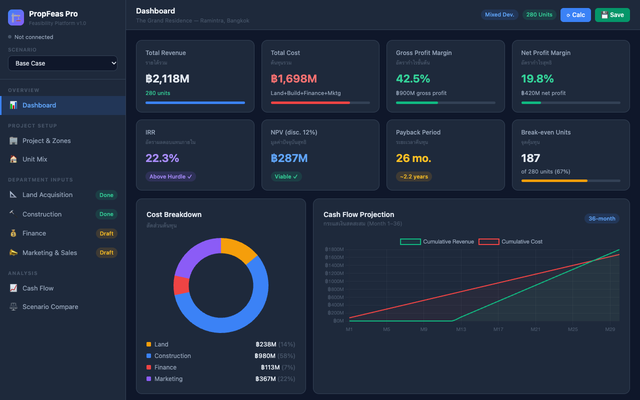The image size is (640, 400).
Task: Open Marketing & Sales department inputs
Action: click(x=63, y=253)
